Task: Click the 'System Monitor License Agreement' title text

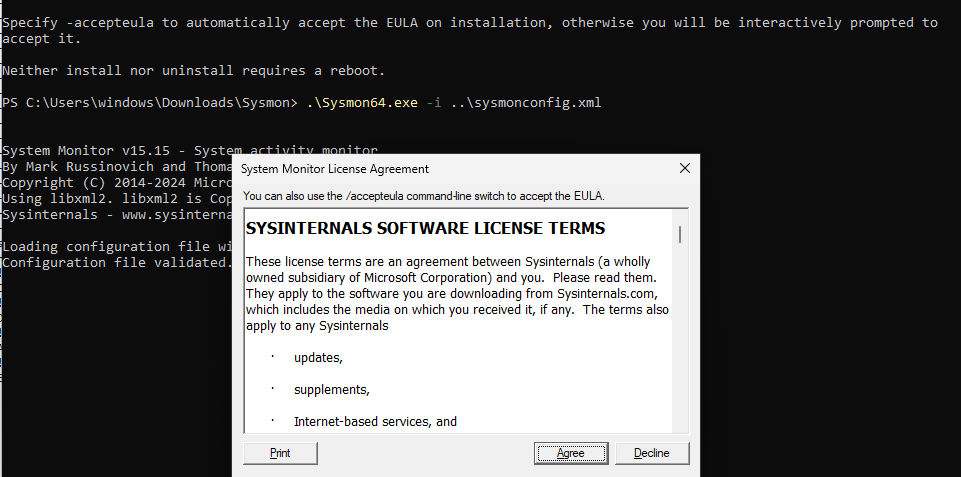Action: point(335,169)
